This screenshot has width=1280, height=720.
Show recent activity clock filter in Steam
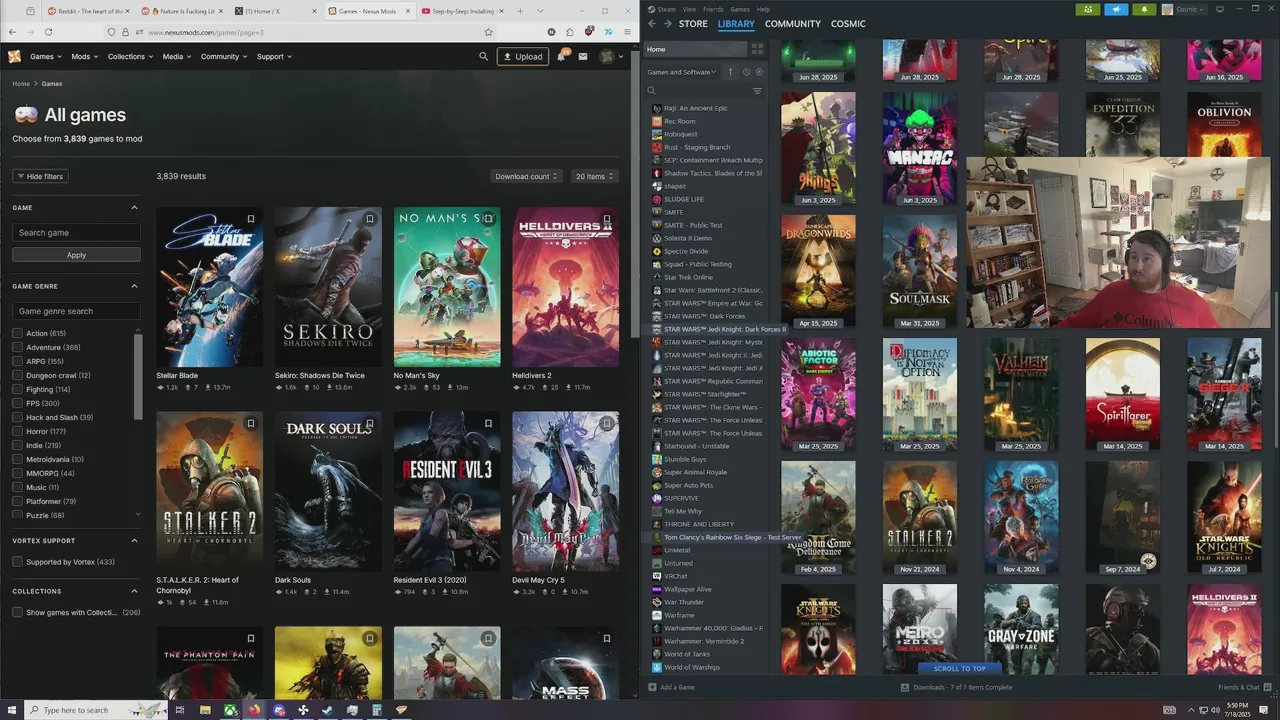[x=746, y=72]
